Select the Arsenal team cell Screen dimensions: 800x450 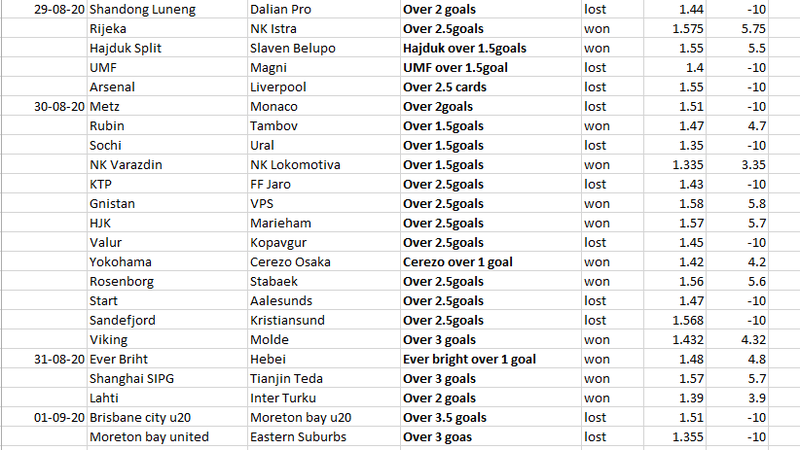click(x=167, y=87)
